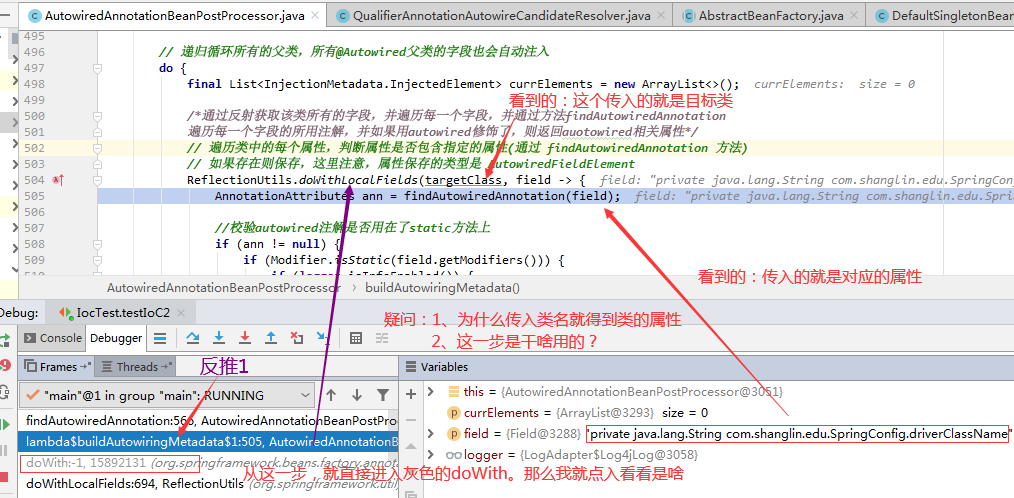Click buildAutowiringMetadata() breadcrumb

442,288
